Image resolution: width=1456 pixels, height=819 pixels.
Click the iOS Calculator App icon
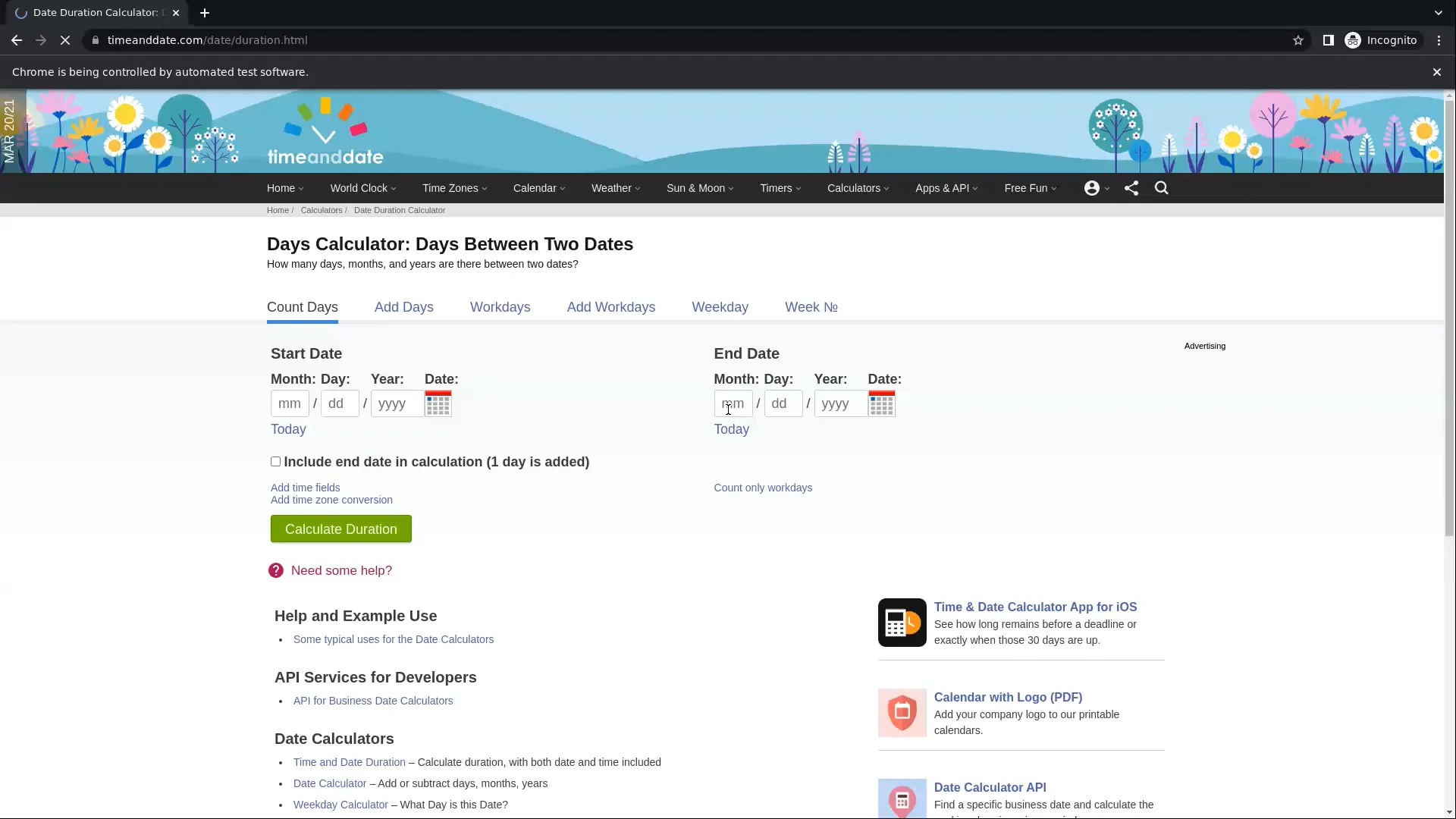tap(902, 623)
